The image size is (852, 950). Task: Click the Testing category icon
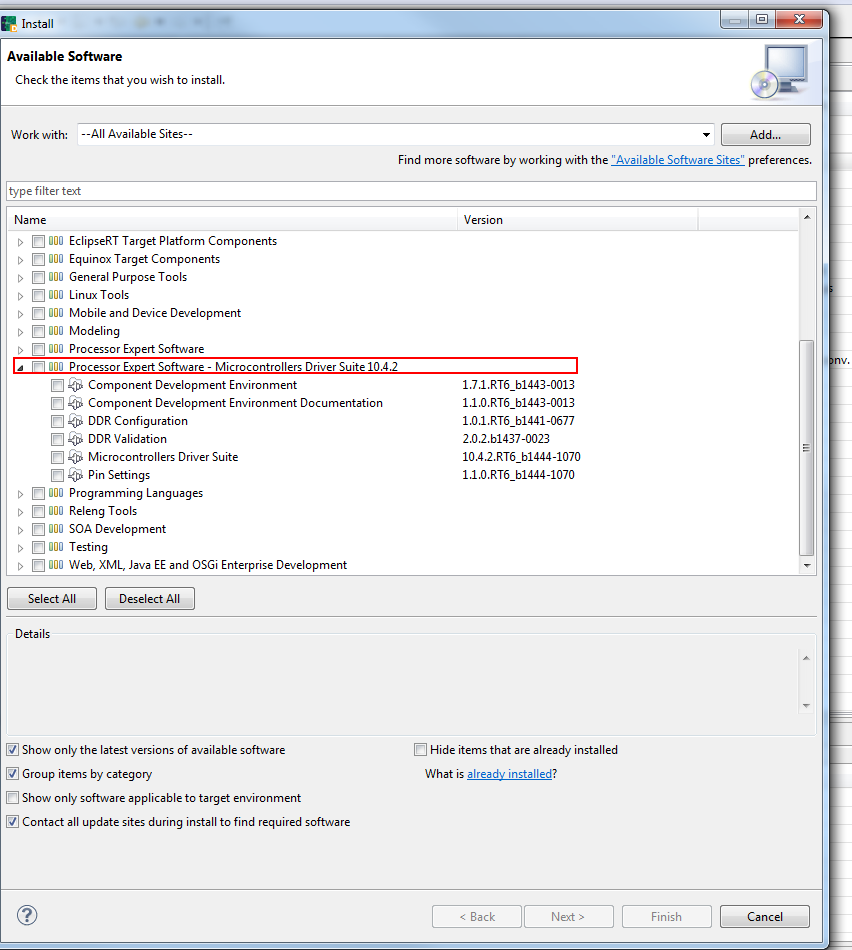tap(56, 547)
